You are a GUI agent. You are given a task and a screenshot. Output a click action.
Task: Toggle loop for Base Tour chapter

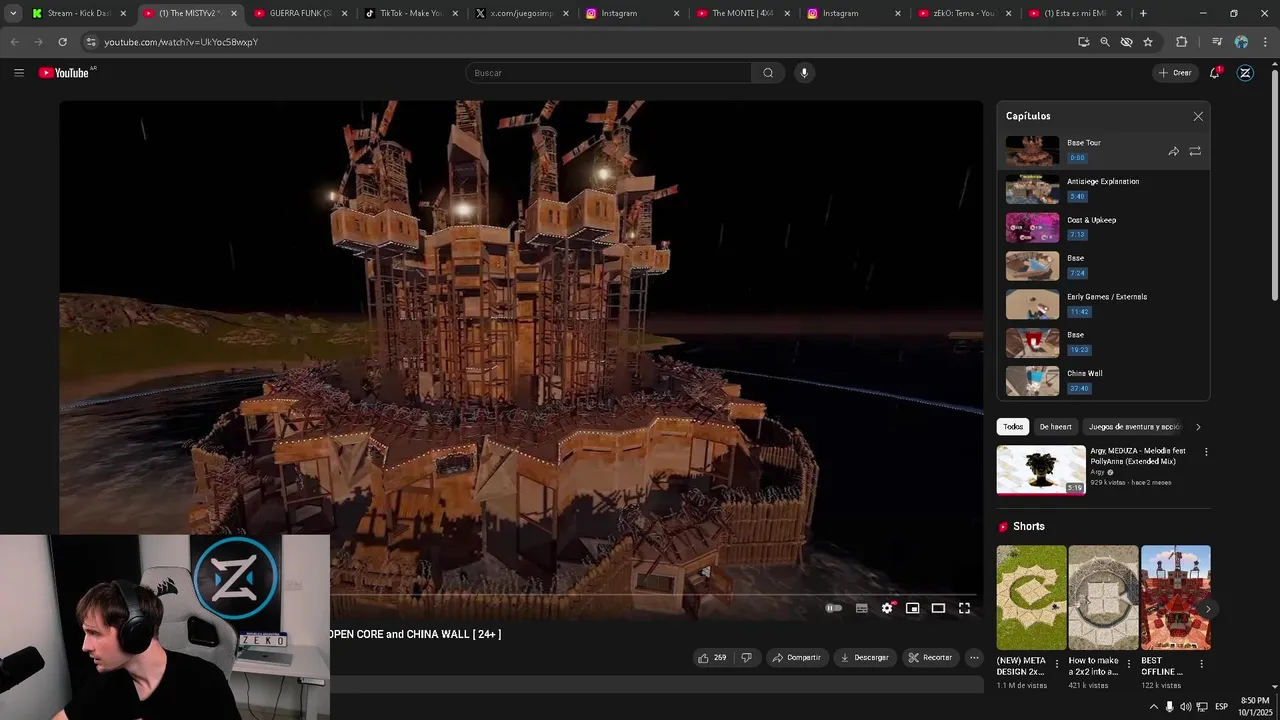tap(1195, 151)
